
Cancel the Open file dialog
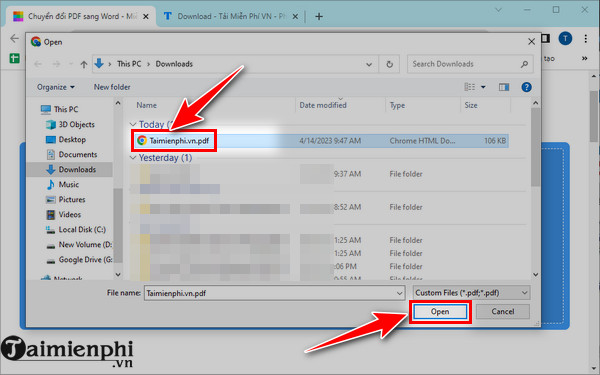(502, 311)
